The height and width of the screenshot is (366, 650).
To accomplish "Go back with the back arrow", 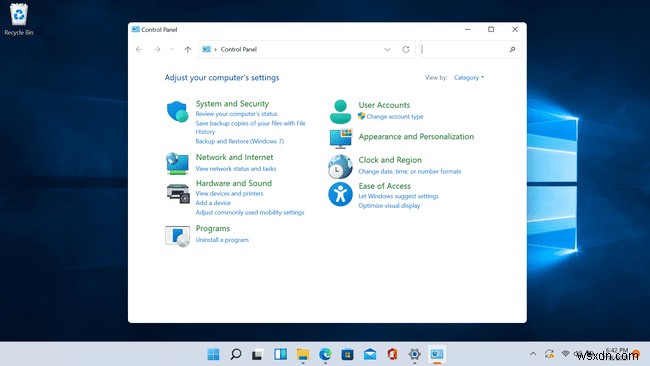I will click(139, 49).
